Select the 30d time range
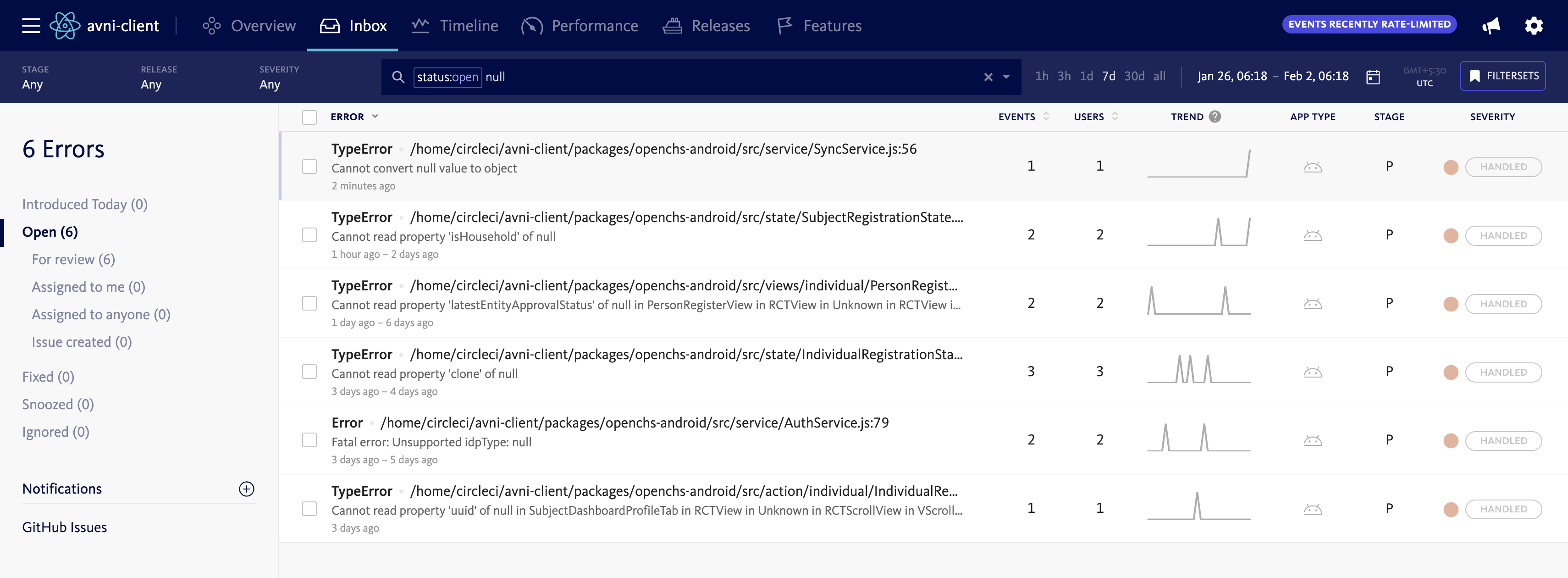The height and width of the screenshot is (578, 1568). pyautogui.click(x=1133, y=76)
